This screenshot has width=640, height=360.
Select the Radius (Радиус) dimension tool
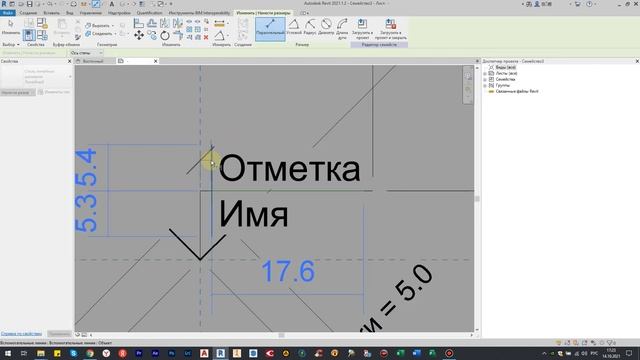pos(310,27)
